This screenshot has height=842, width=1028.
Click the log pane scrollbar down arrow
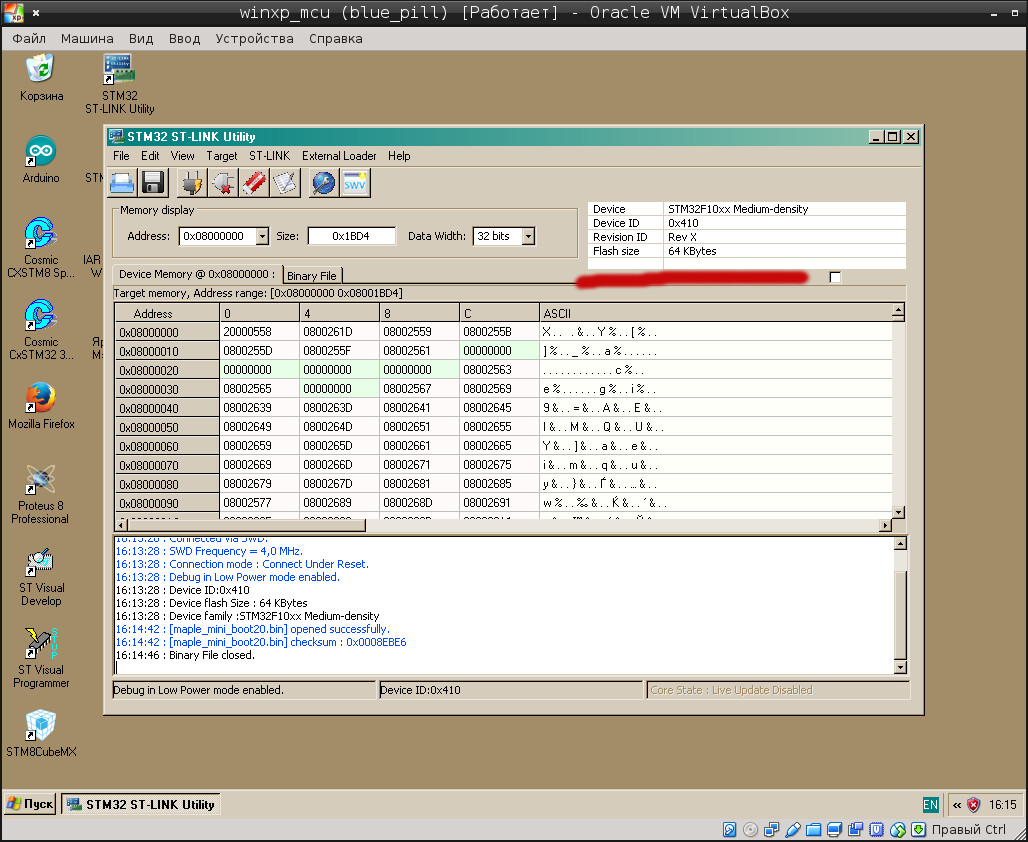(x=900, y=668)
